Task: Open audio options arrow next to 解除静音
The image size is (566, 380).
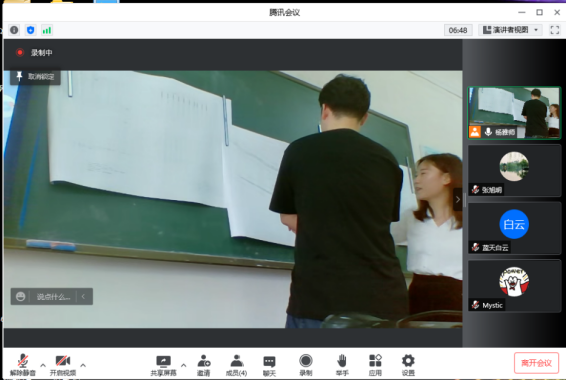Action: coord(43,365)
